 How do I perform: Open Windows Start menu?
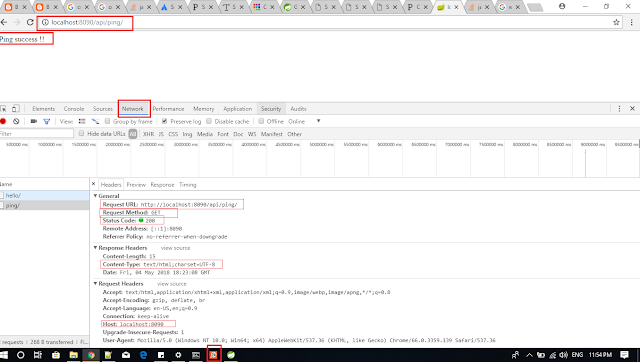[4, 355]
